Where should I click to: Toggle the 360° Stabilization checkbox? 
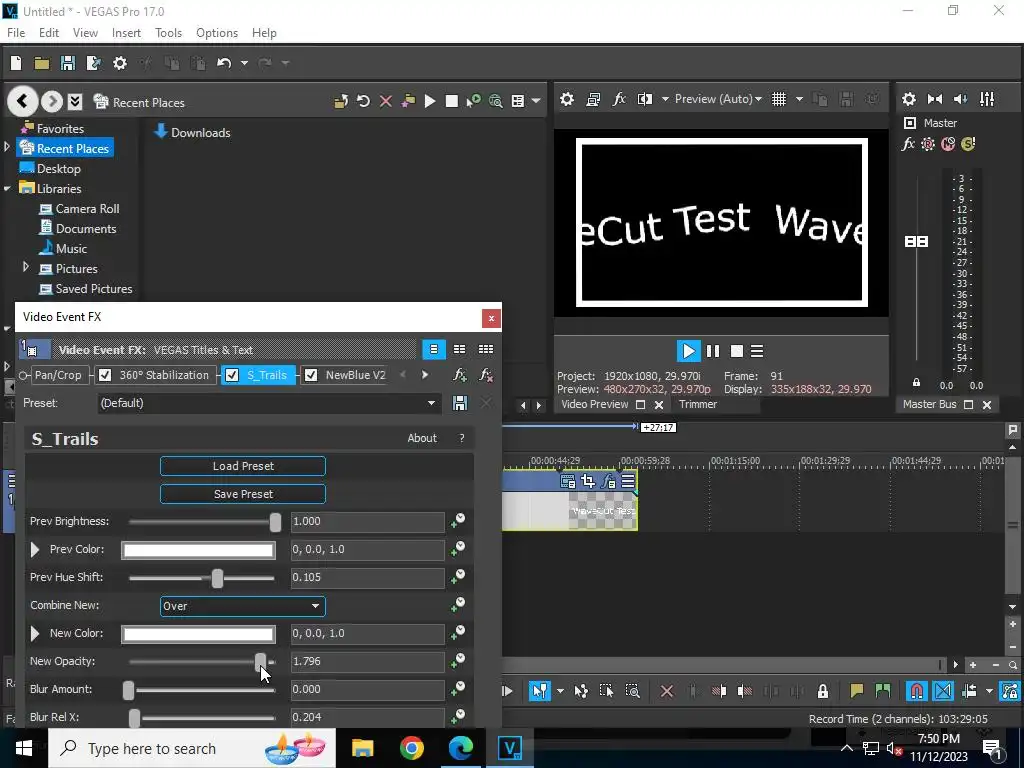click(104, 375)
